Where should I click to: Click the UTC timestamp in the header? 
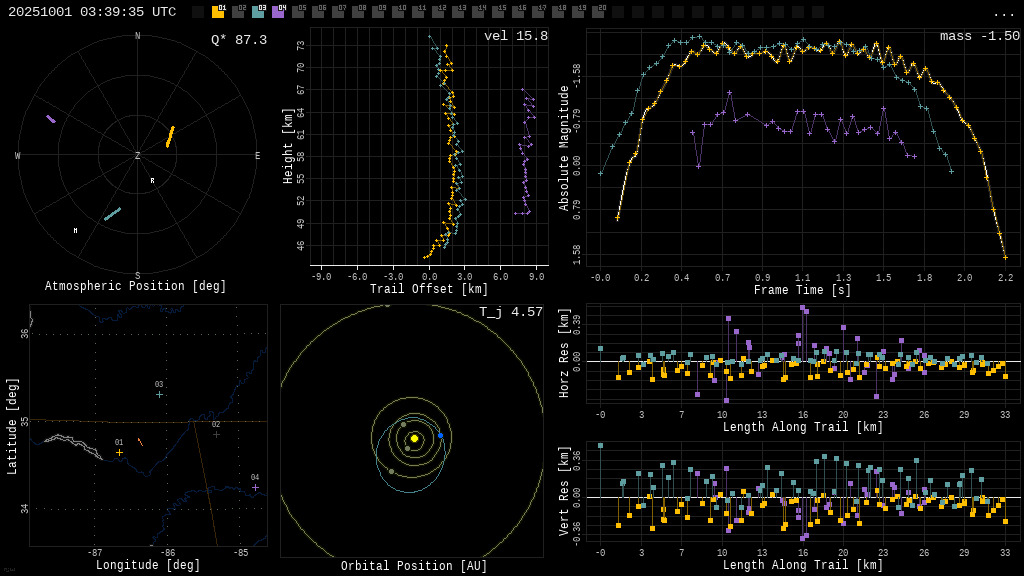click(x=92, y=12)
